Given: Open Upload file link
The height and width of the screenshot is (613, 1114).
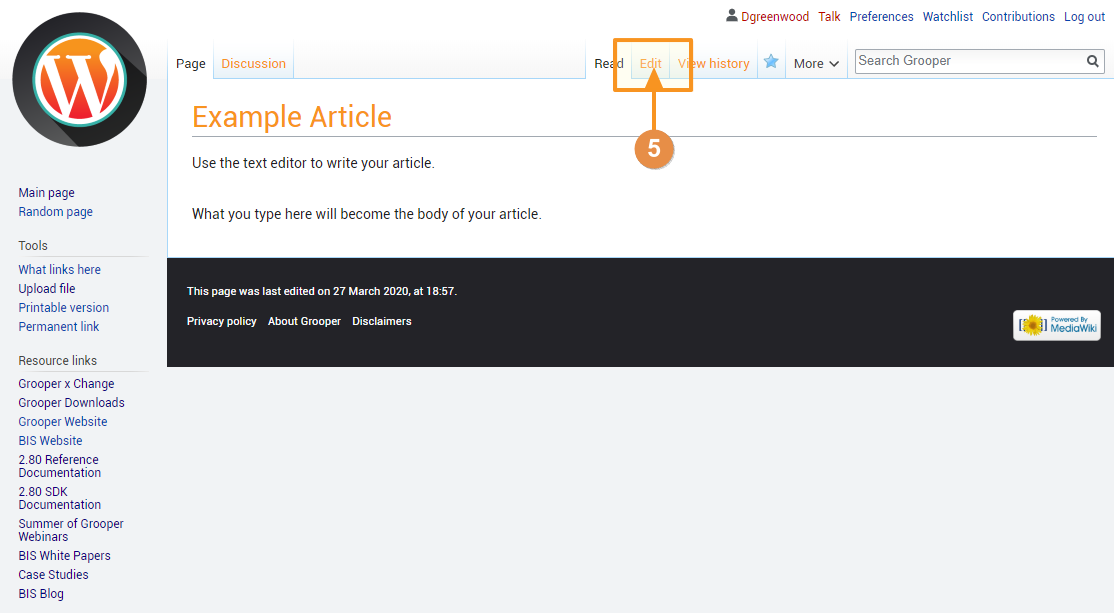Looking at the screenshot, I should pos(47,288).
